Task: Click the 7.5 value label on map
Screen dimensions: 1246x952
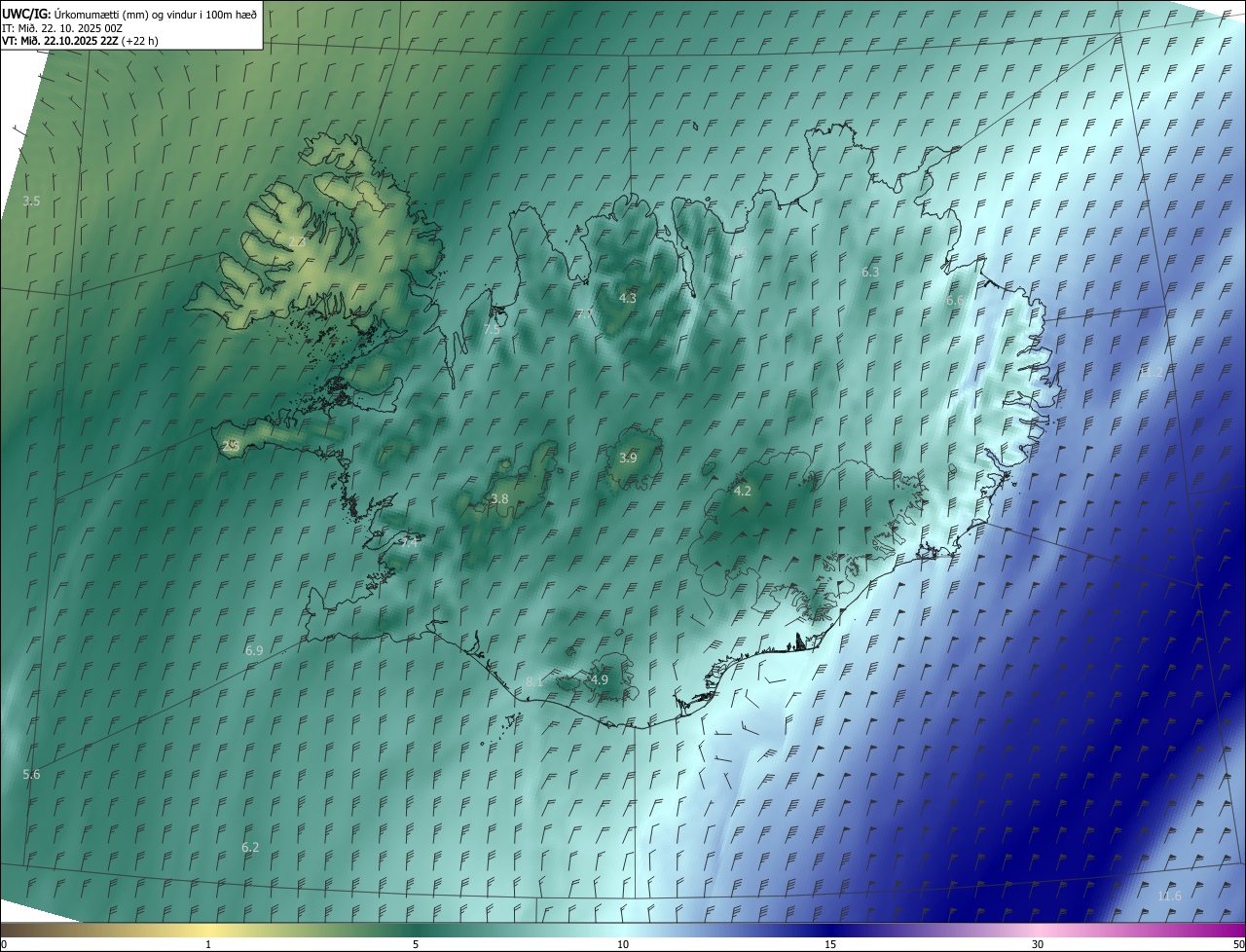Action: click(x=492, y=330)
